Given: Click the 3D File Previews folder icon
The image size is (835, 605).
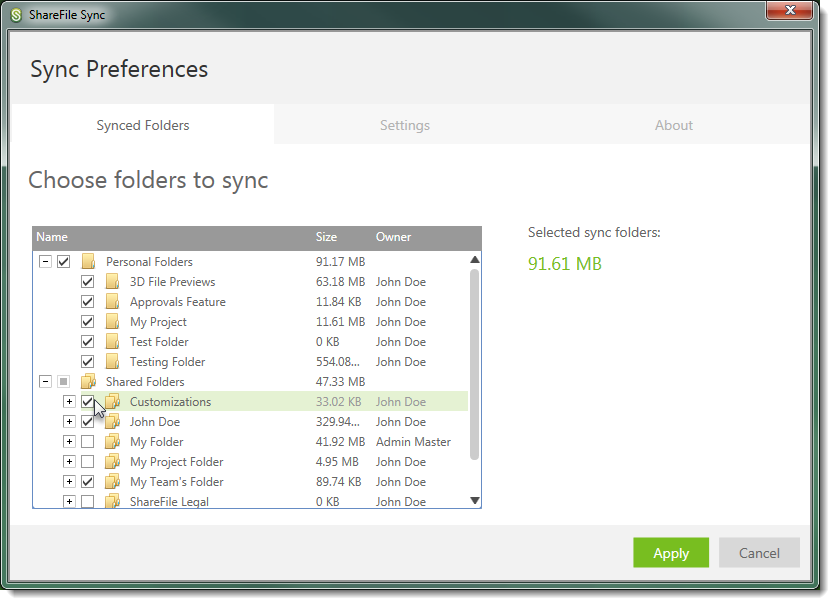Looking at the screenshot, I should 111,281.
